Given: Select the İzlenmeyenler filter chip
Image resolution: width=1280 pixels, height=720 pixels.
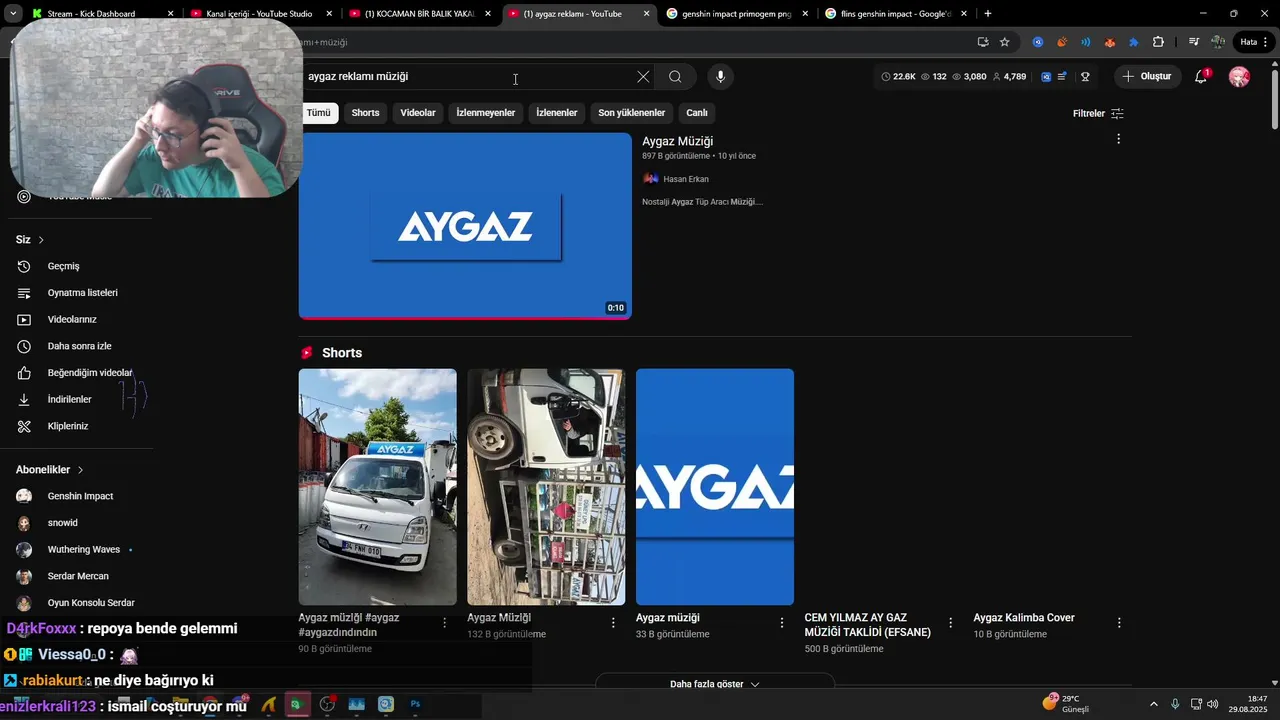Looking at the screenshot, I should click(486, 113).
